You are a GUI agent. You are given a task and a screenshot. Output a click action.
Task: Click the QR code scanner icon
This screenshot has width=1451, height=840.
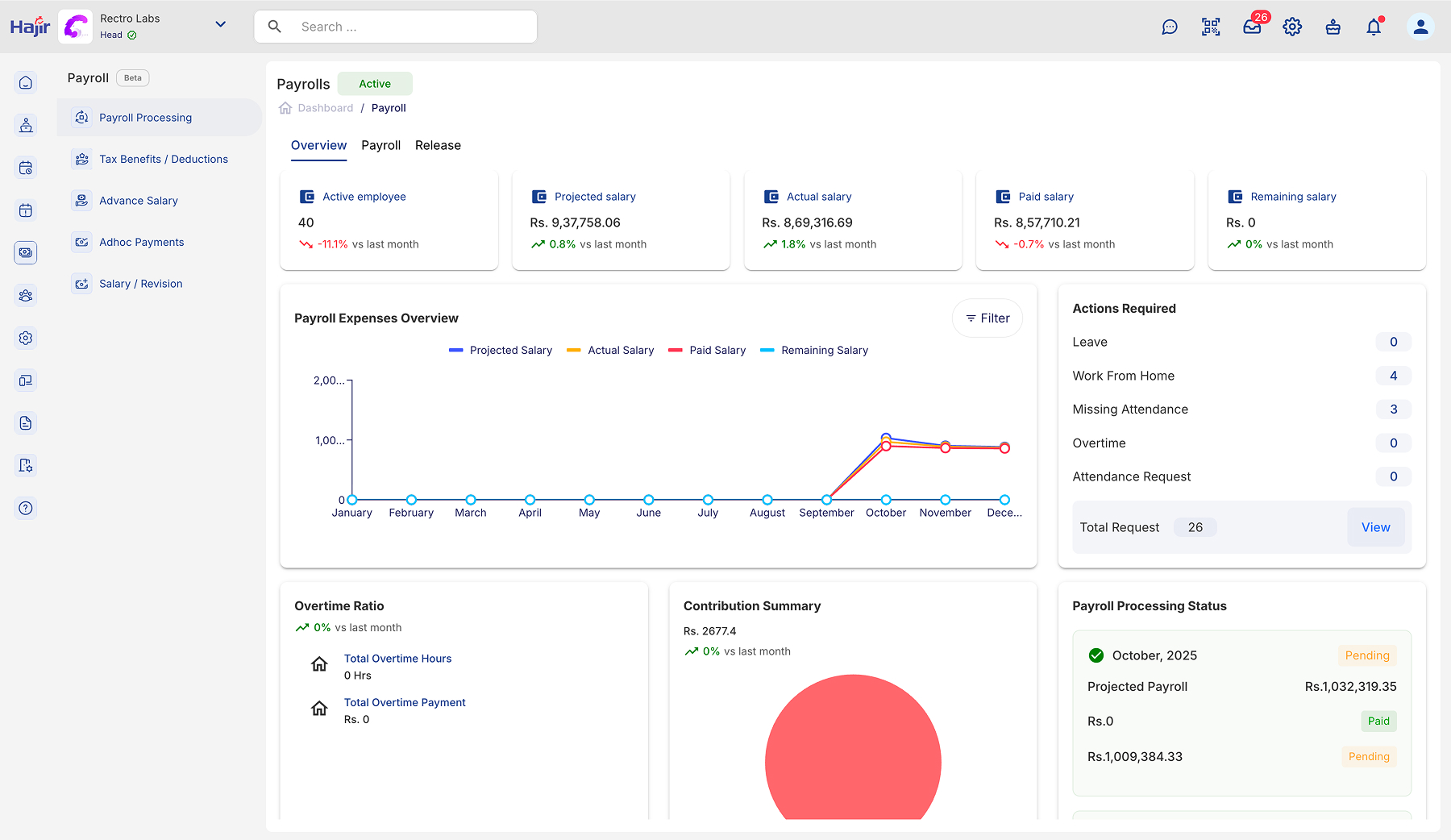click(x=1211, y=27)
